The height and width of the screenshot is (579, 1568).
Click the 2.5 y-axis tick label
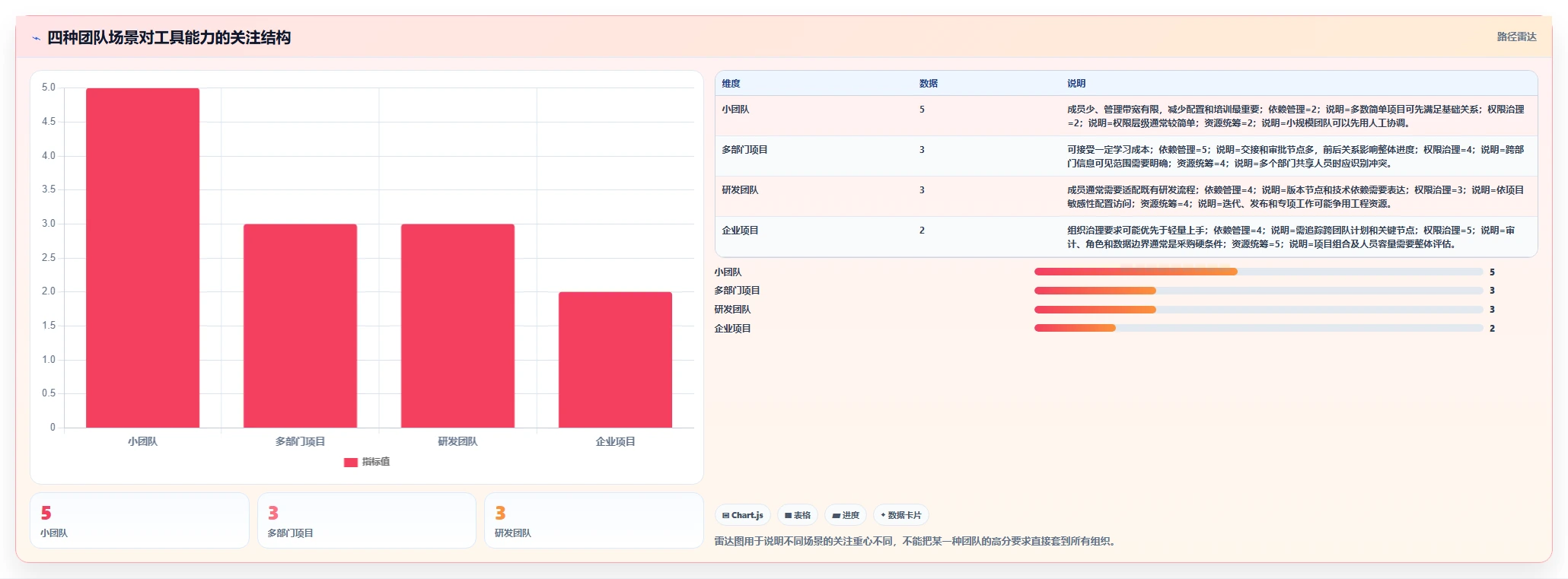(x=49, y=258)
